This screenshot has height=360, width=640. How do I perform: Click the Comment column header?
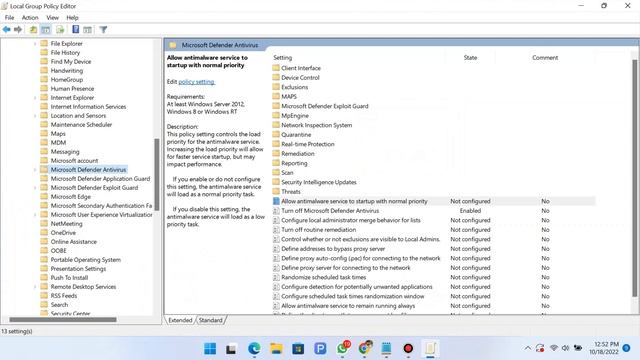click(x=545, y=58)
